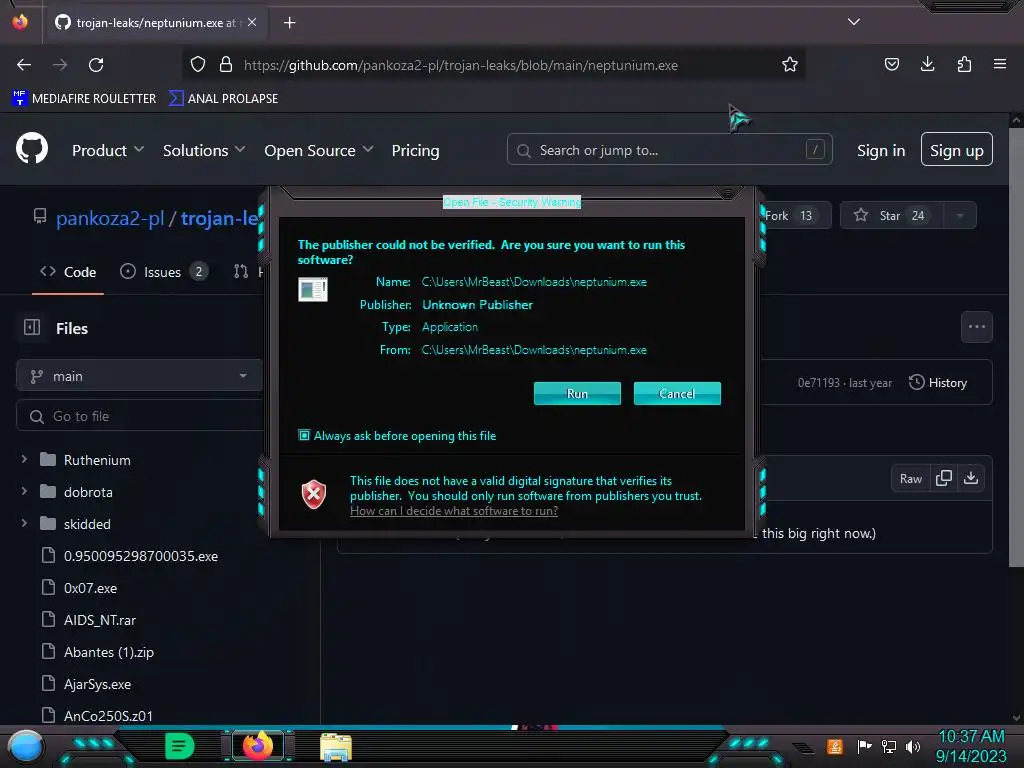Open the star list dropdown arrow

[960, 216]
